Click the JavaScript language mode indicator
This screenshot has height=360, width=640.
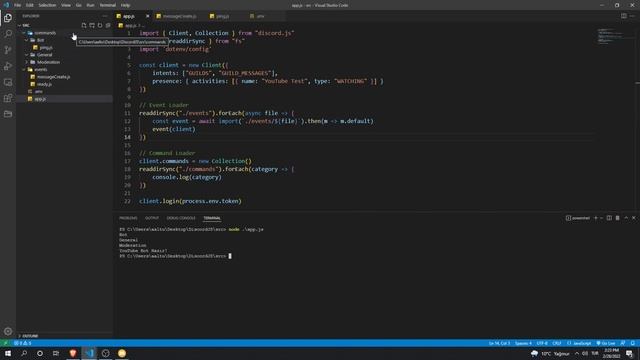[579, 343]
